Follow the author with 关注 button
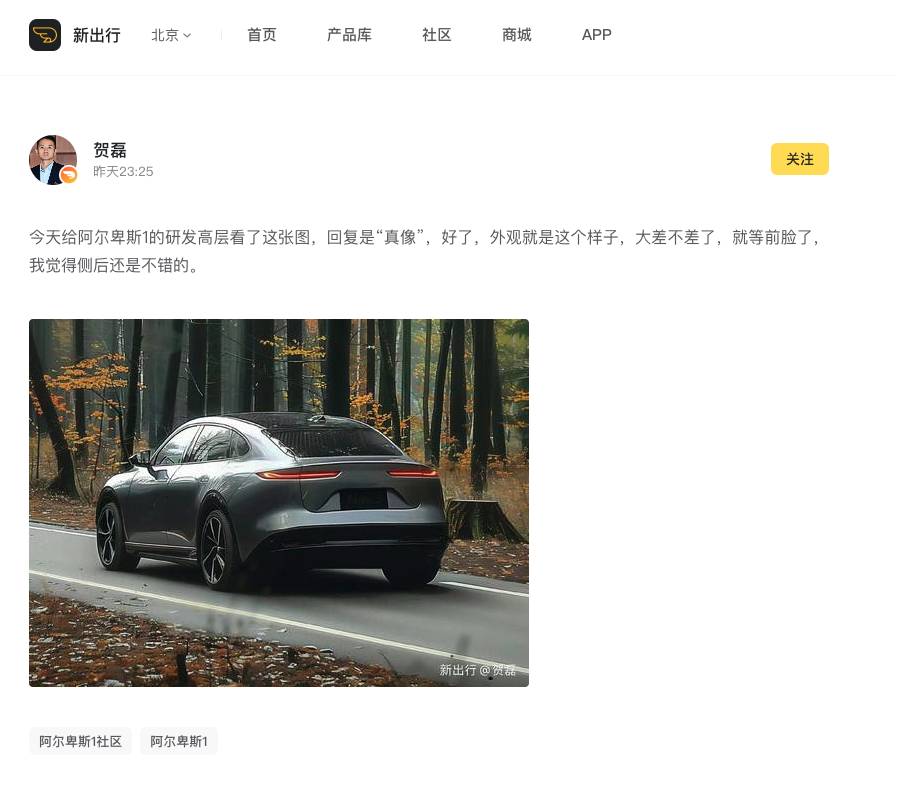The width and height of the screenshot is (897, 798). coord(799,159)
